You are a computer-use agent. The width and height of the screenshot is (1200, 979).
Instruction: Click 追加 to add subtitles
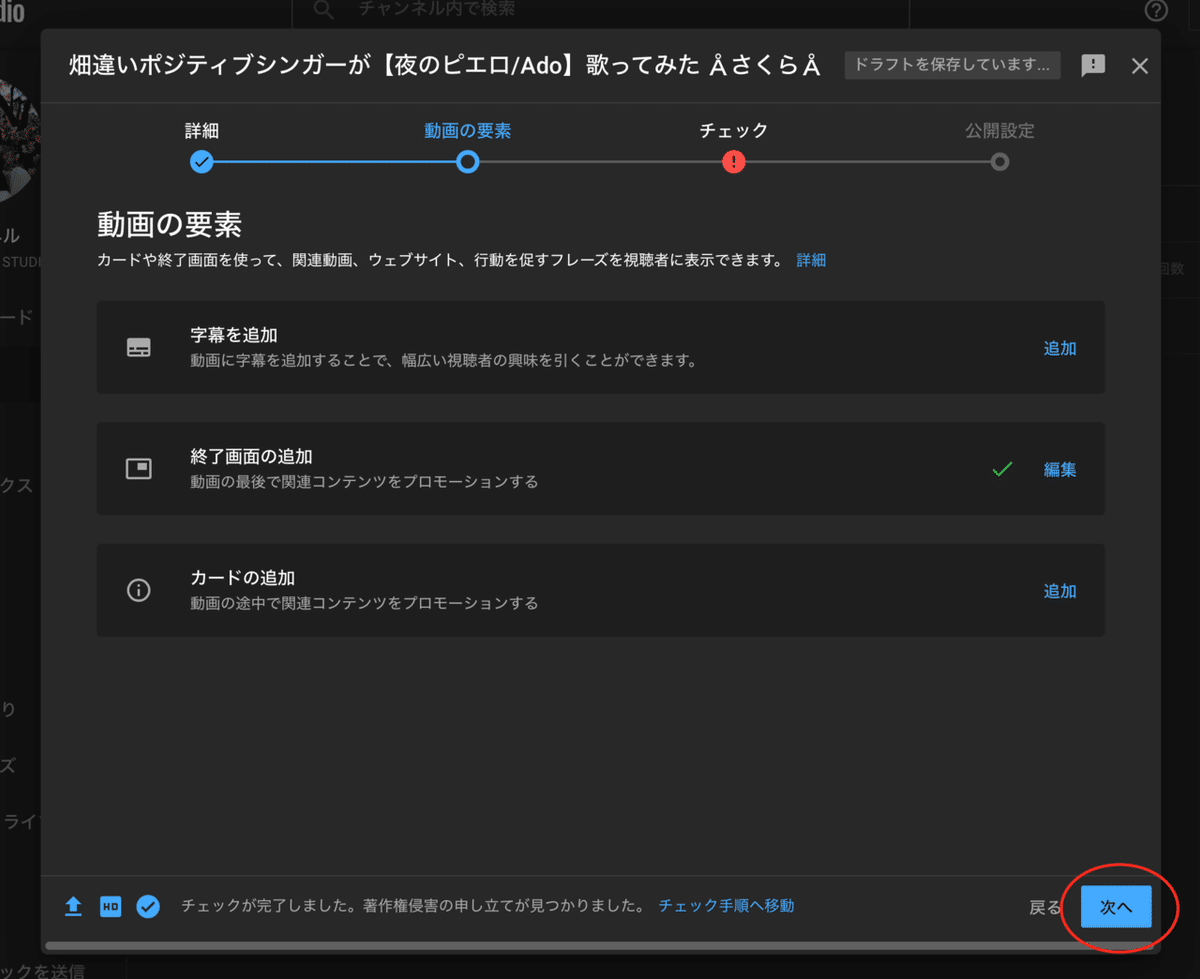[x=1059, y=348]
